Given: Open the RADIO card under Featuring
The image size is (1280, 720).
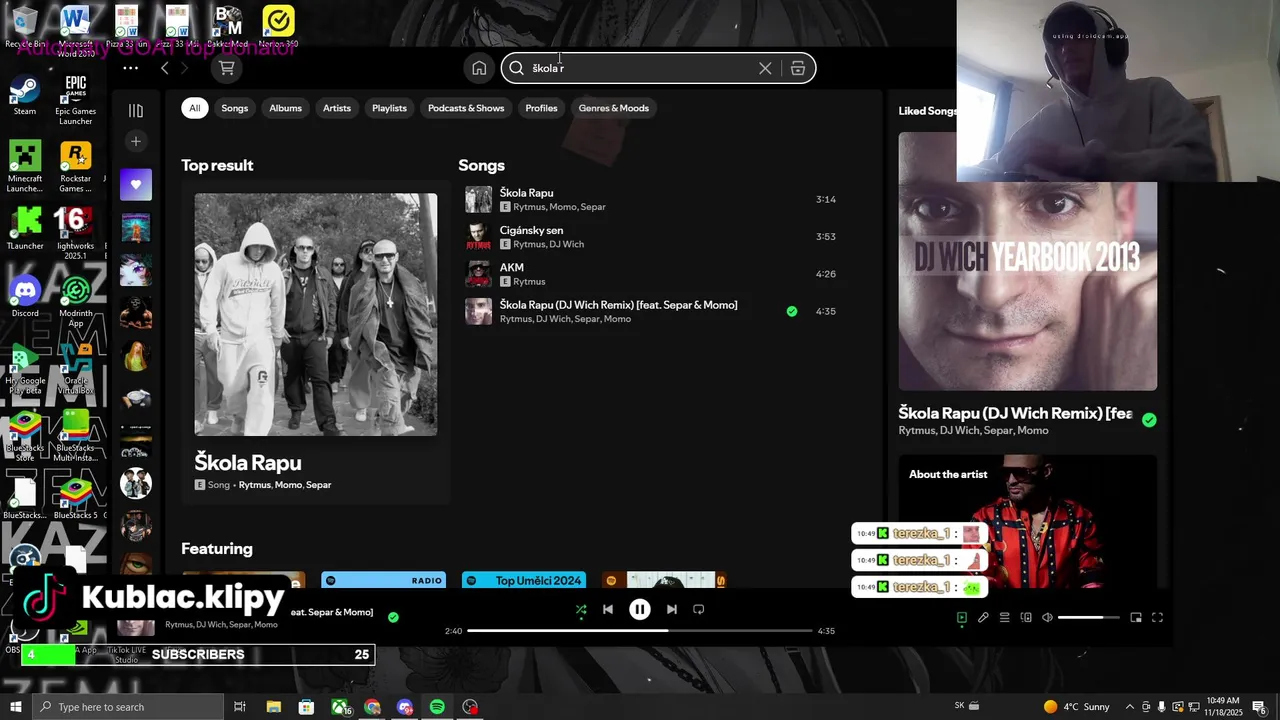Looking at the screenshot, I should click(383, 580).
